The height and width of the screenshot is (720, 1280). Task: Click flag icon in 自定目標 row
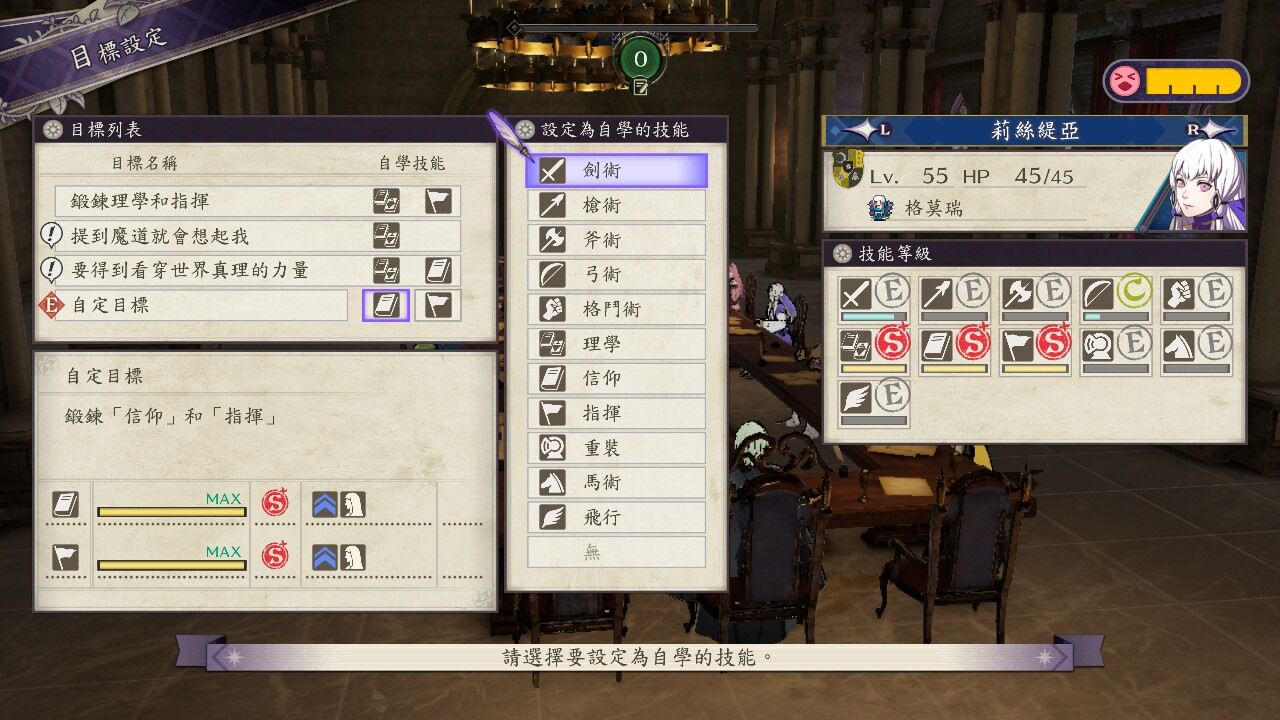[x=438, y=305]
